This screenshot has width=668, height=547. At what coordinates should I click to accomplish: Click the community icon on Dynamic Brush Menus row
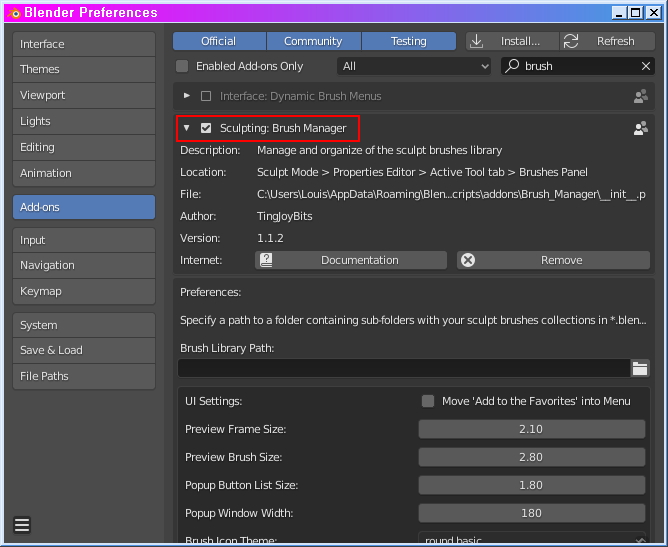tap(641, 96)
